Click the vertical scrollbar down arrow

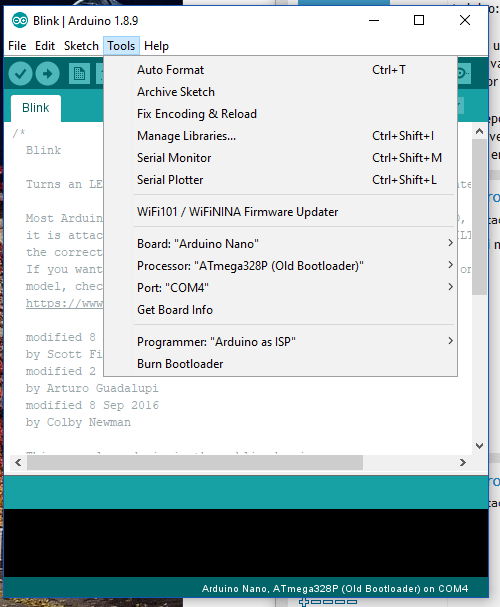479,446
